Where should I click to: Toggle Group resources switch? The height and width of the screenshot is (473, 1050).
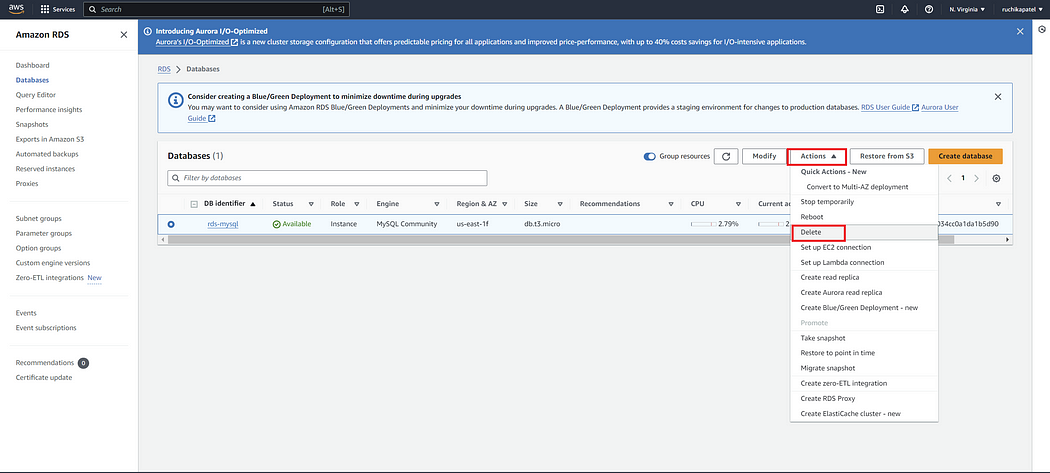point(649,156)
